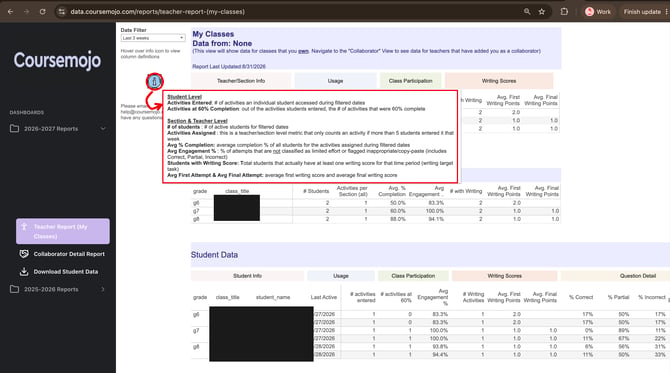The image size is (670, 373).
Task: Click the 93.8% engagement cell in Student Data
Action: pos(440,347)
